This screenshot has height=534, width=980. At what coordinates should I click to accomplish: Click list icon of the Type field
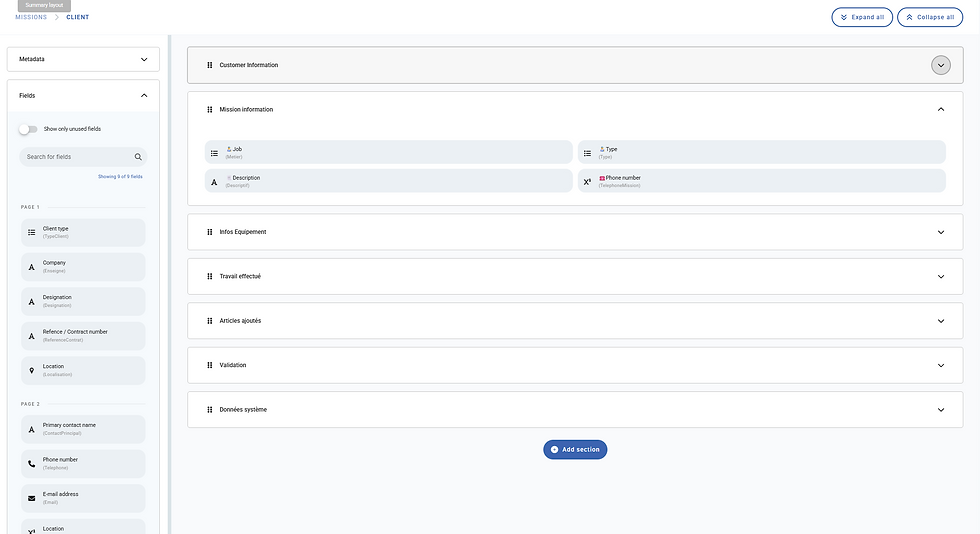click(588, 153)
